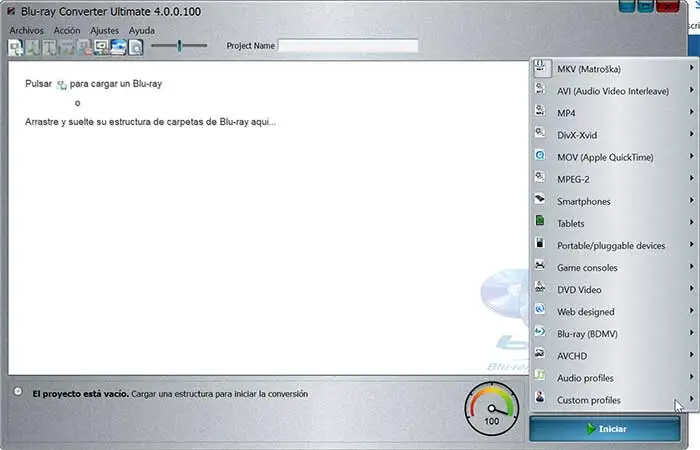Click the DivX-Xvid format icon

[540, 133]
